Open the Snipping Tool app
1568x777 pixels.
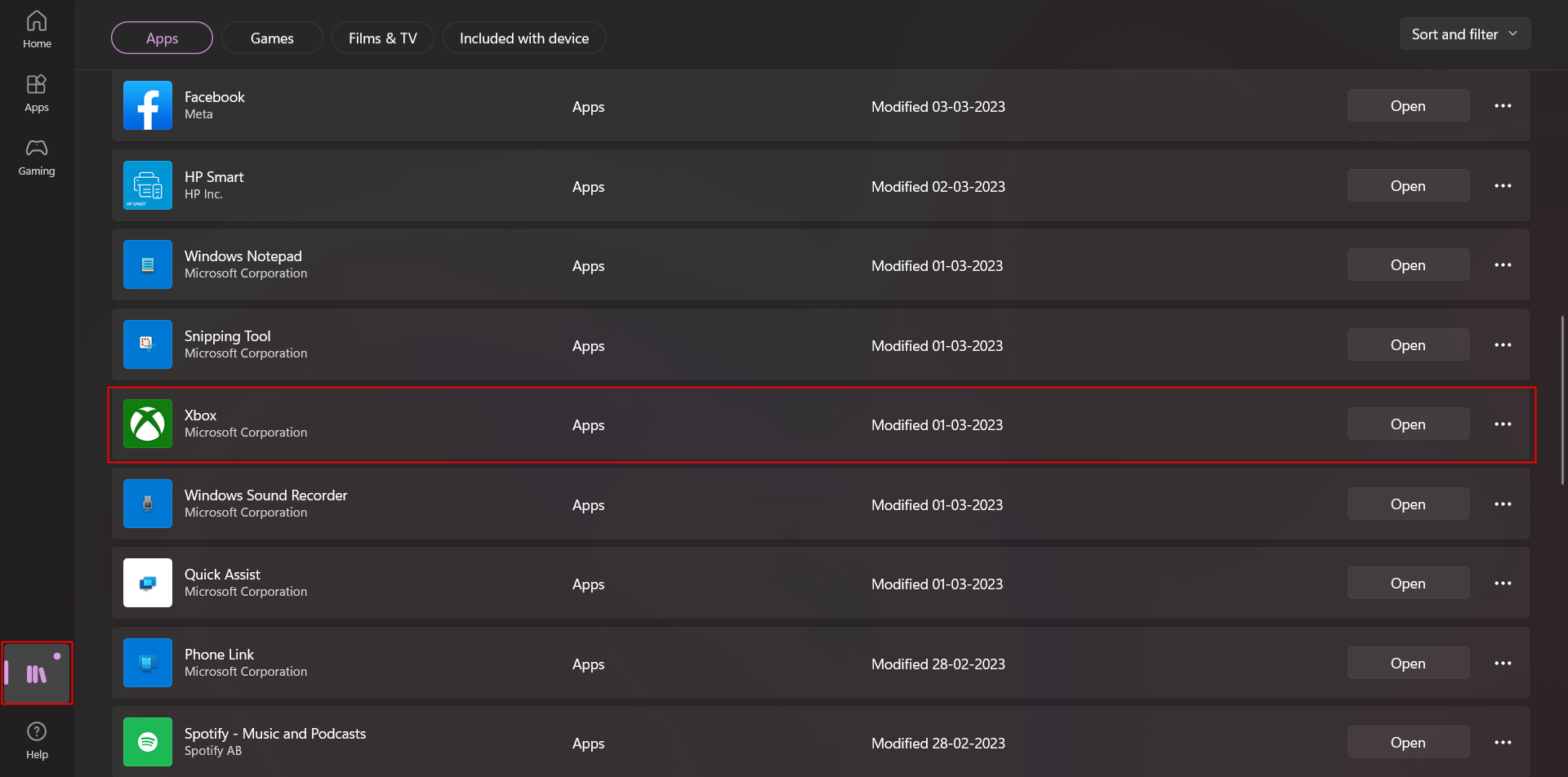1408,345
